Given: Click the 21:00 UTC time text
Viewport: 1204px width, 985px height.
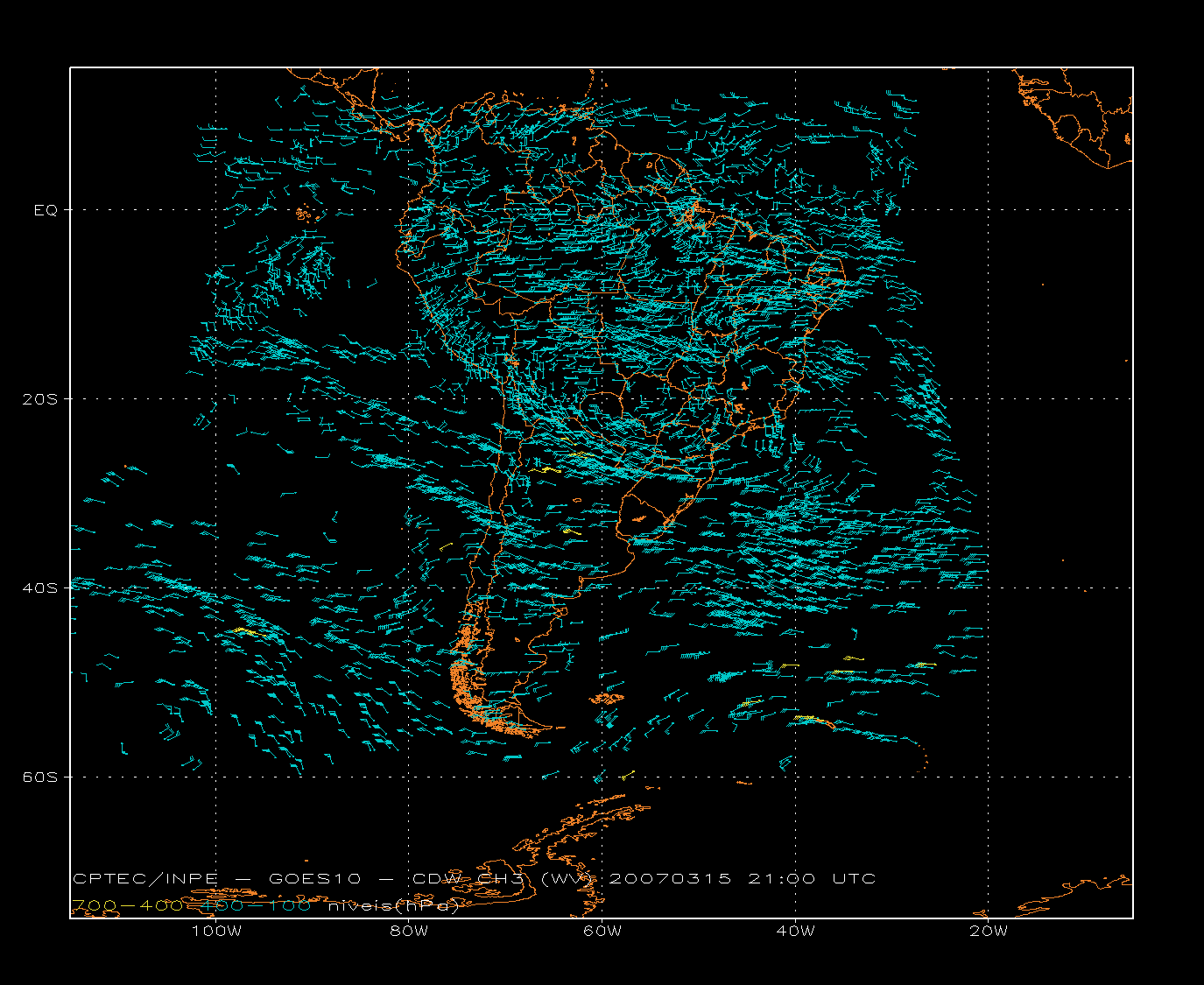Looking at the screenshot, I should click(x=812, y=878).
